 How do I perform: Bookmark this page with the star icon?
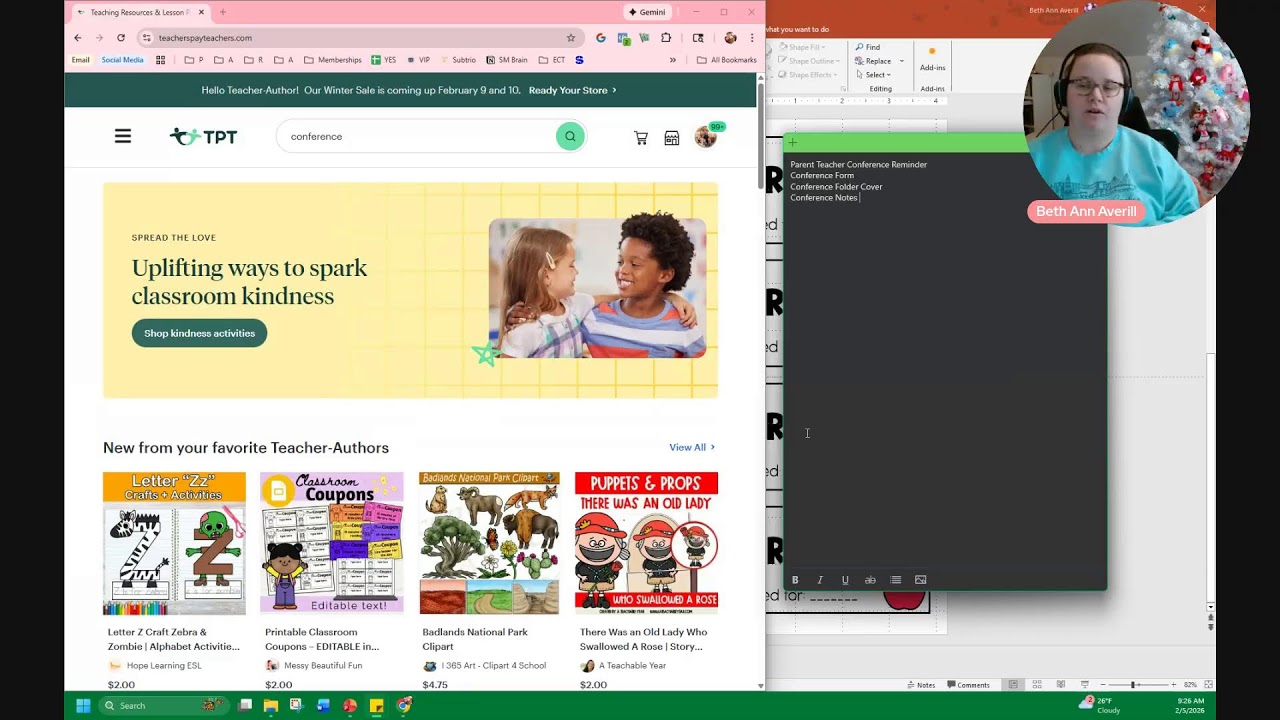(x=571, y=38)
